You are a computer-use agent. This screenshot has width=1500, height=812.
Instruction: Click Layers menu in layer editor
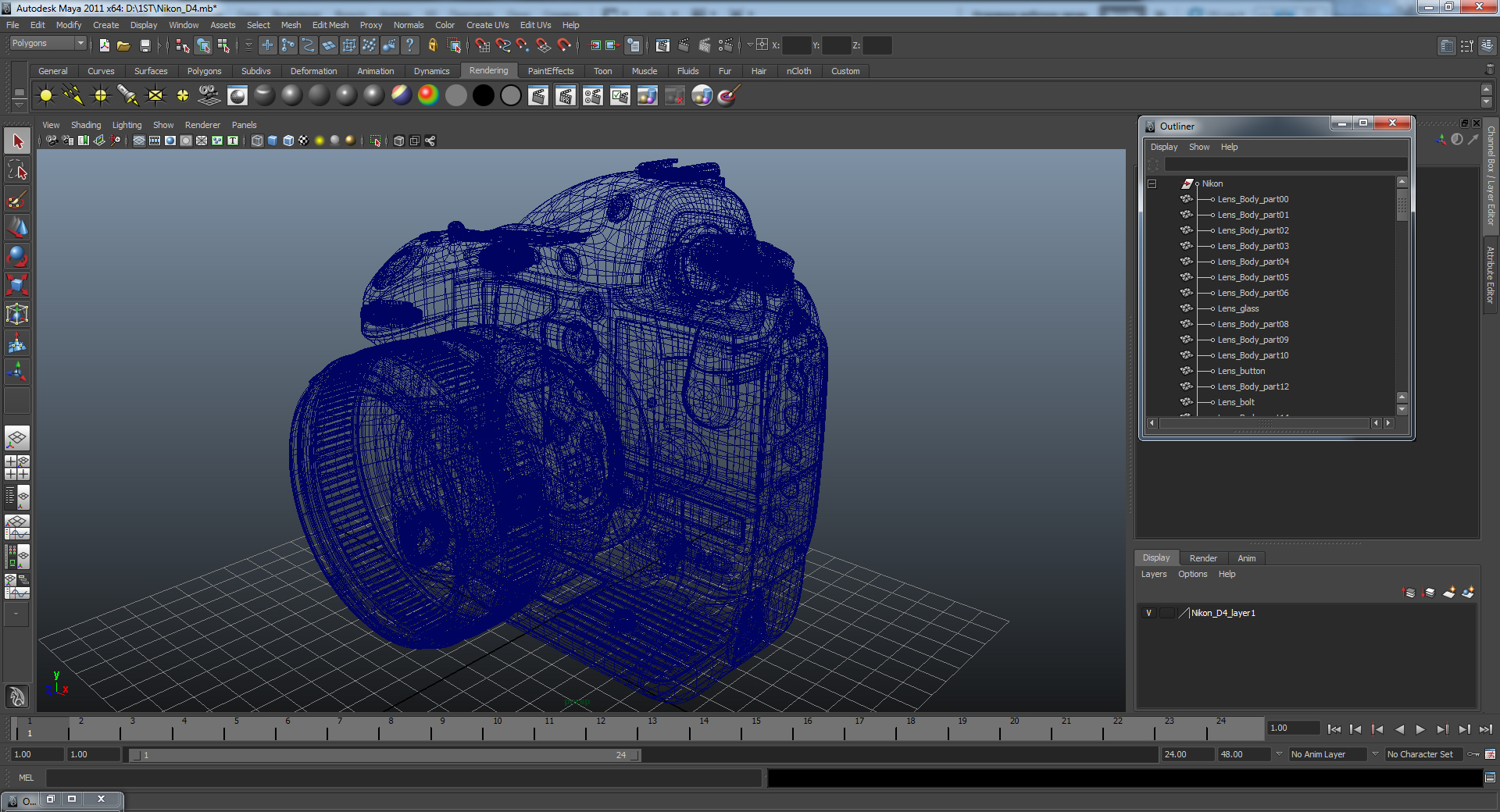[x=1154, y=574]
